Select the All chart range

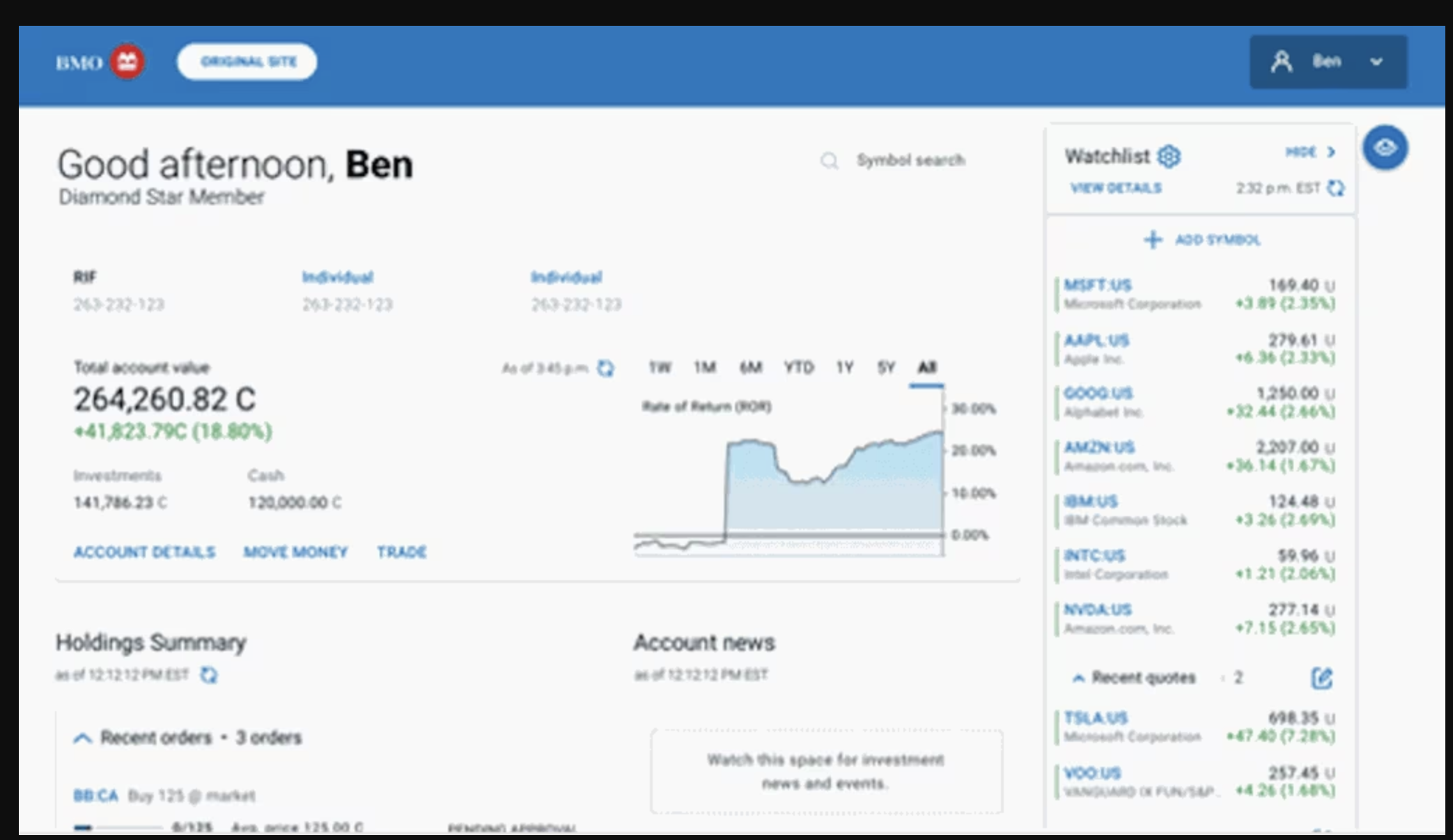click(x=926, y=367)
